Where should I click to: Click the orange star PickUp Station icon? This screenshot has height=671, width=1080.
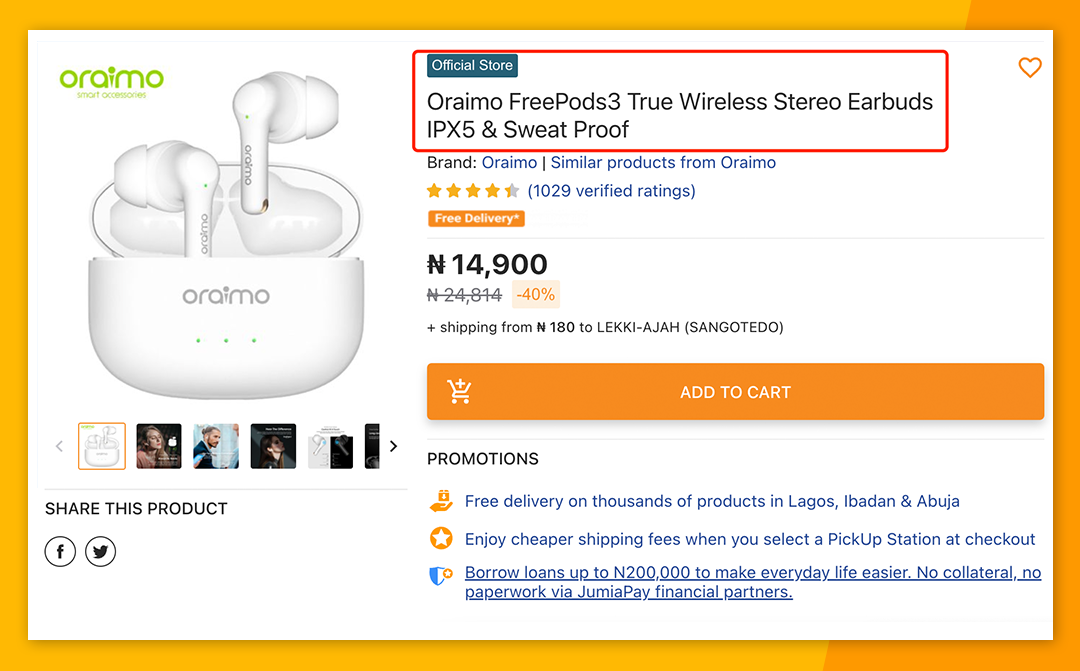click(441, 539)
